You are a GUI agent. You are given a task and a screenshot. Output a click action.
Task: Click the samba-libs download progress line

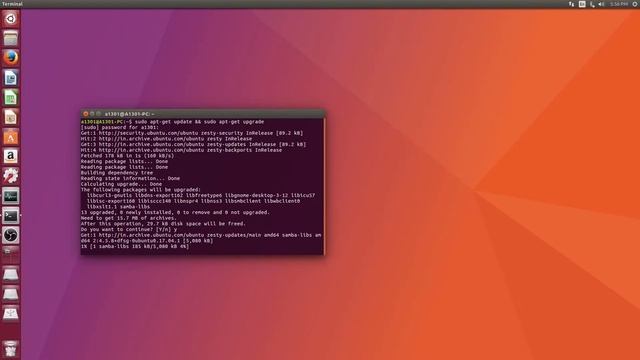[135, 247]
